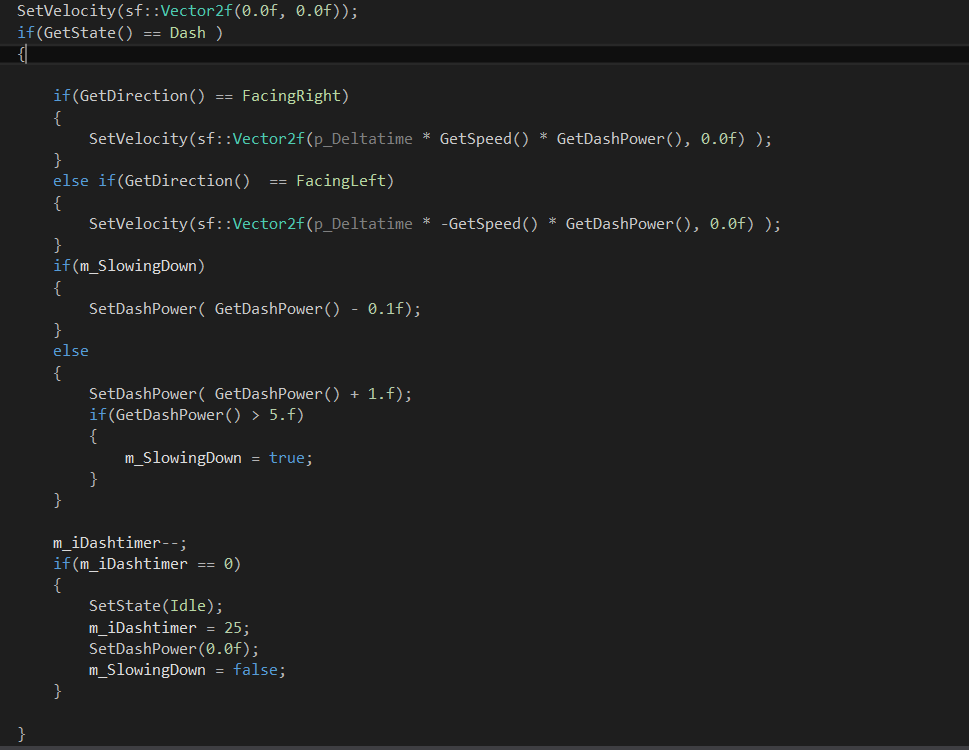Viewport: 969px width, 750px height.
Task: Click the if(m_SlowingDown) condition
Action: [x=130, y=266]
